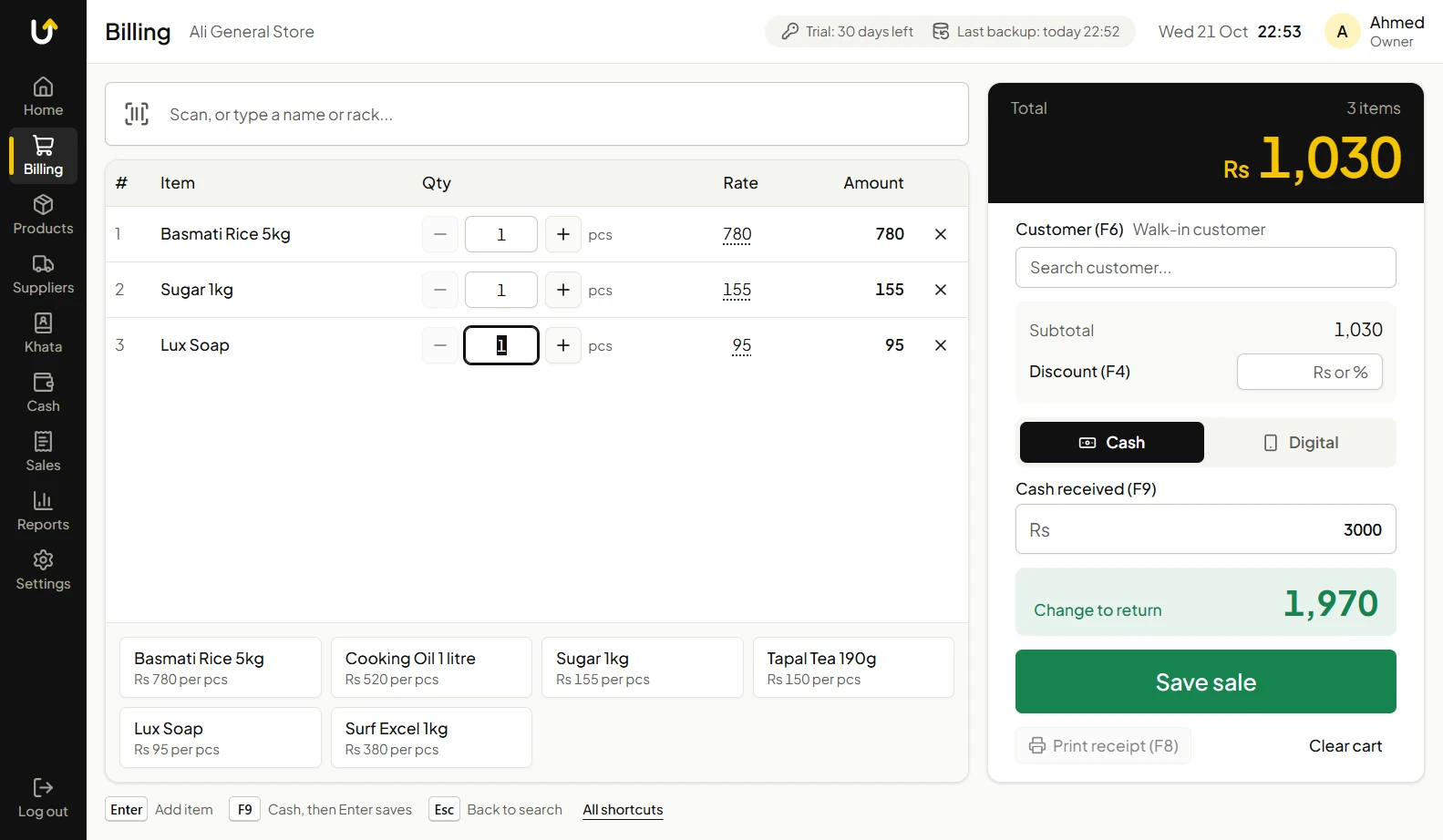Remove Sugar 1kg from cart
This screenshot has height=840, width=1443.
pos(941,290)
